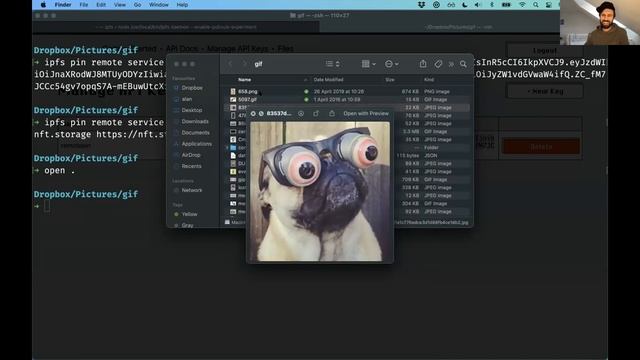This screenshot has width=640, height=360.
Task: Expand Quick Look preview to full screen
Action: pos(261,113)
